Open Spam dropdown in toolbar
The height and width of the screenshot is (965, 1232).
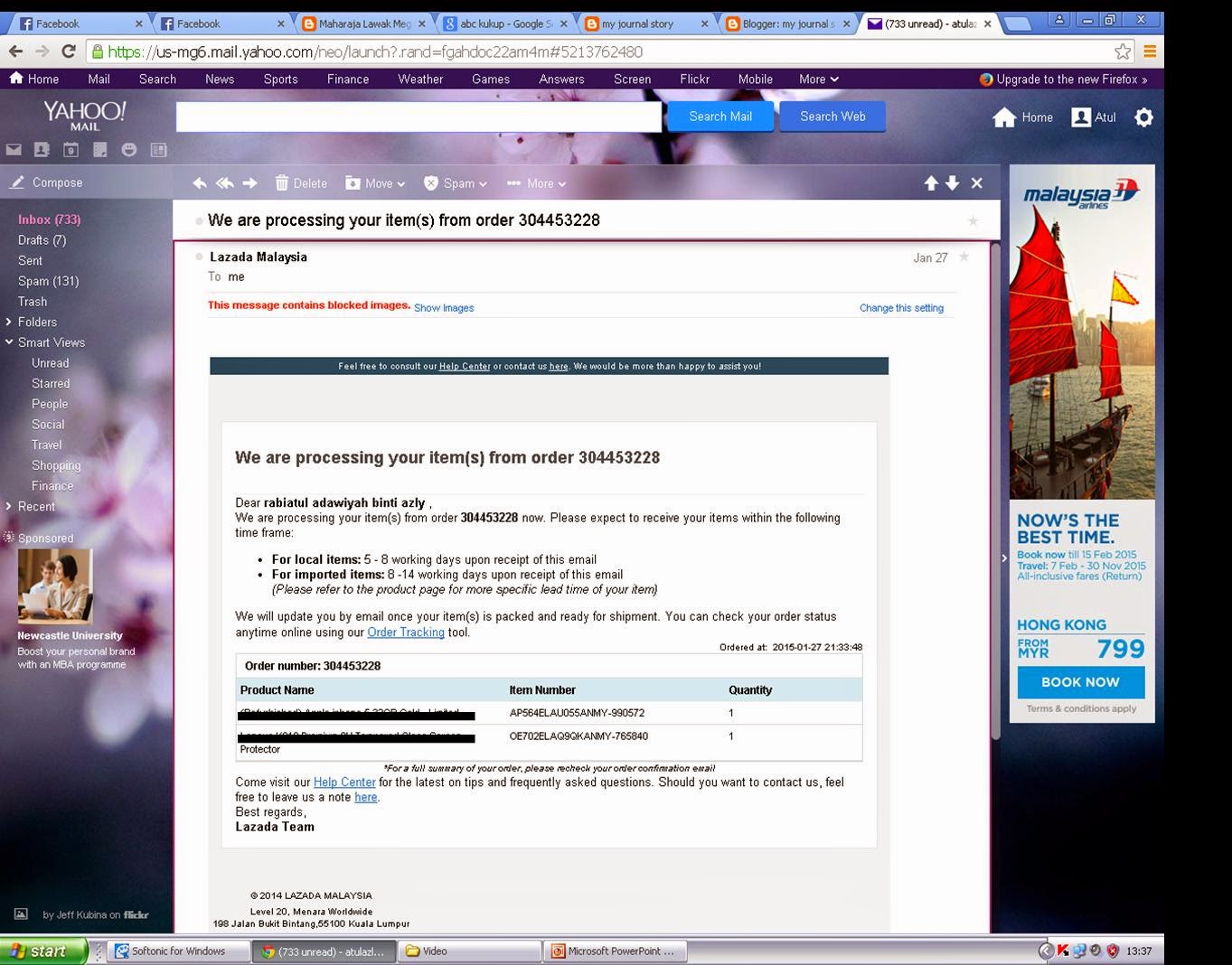tap(456, 183)
